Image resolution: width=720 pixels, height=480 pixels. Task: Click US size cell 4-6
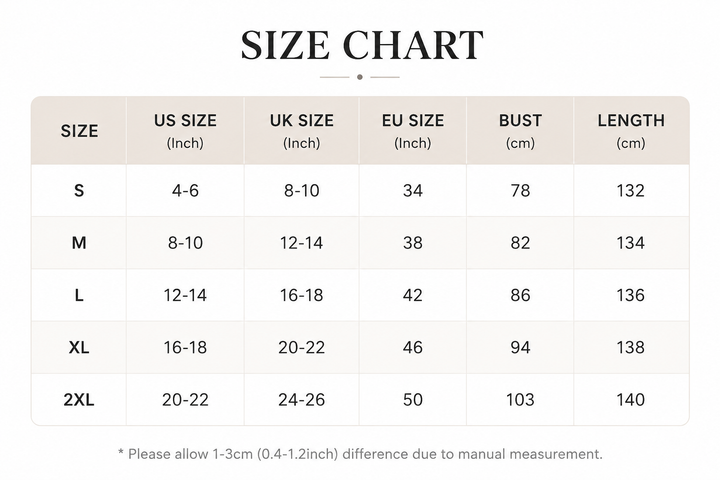click(185, 190)
